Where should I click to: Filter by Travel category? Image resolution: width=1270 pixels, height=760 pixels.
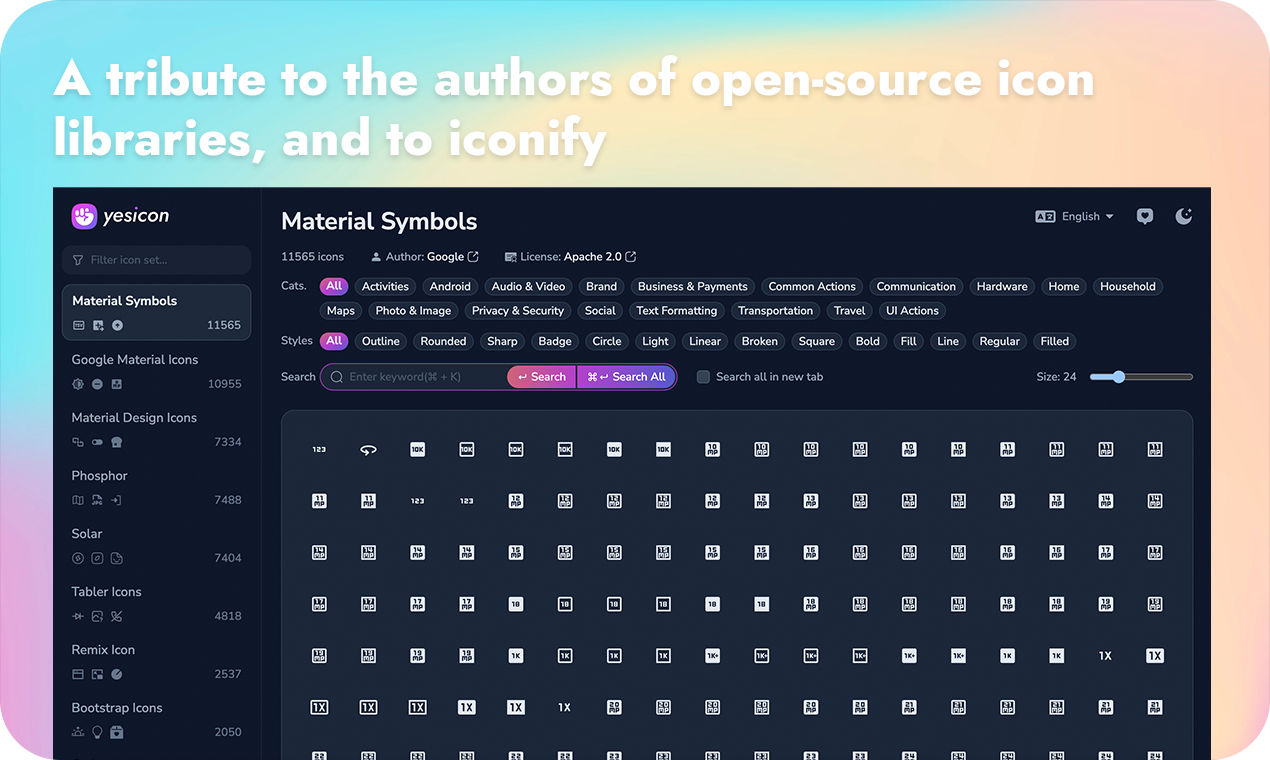[x=849, y=311]
